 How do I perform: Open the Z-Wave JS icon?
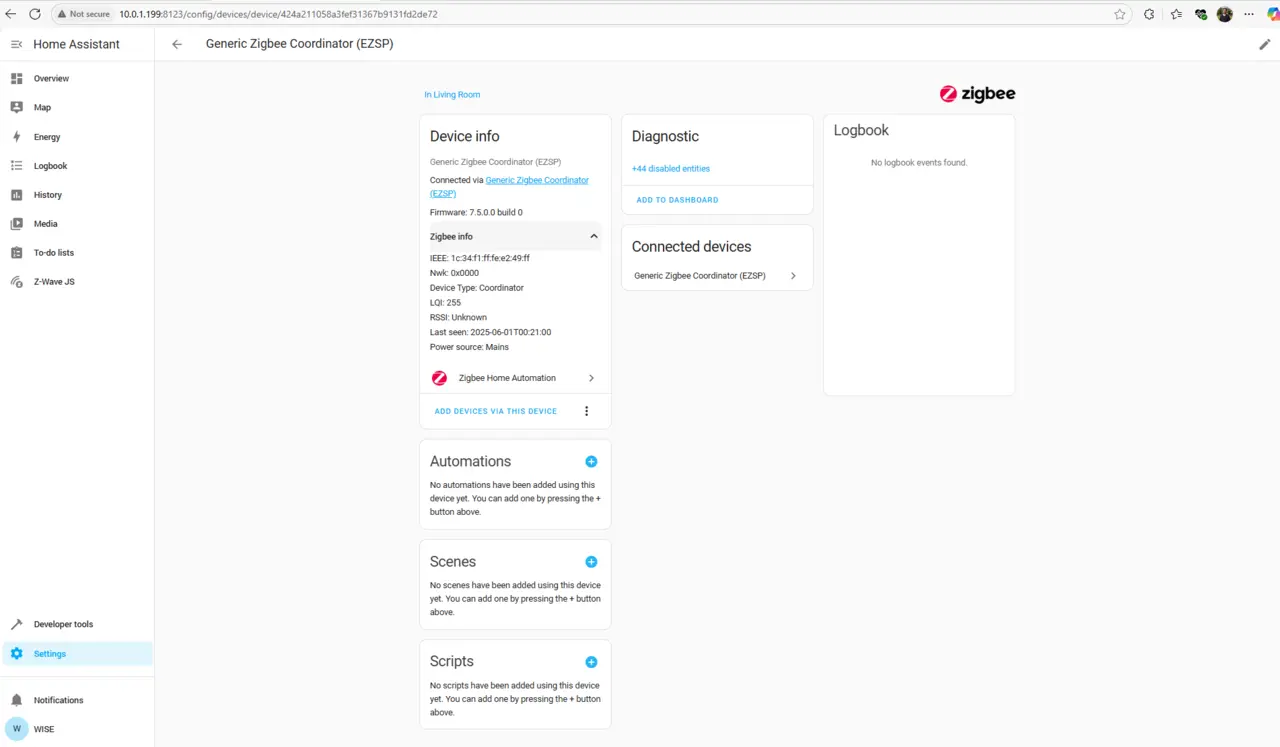[16, 281]
